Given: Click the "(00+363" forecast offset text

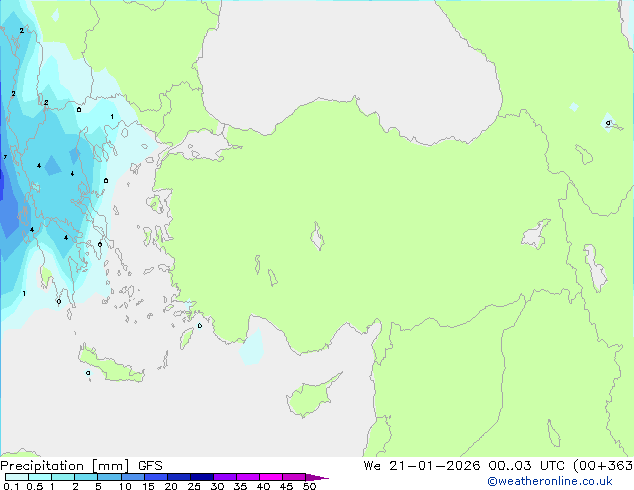Looking at the screenshot, I should point(603,465).
